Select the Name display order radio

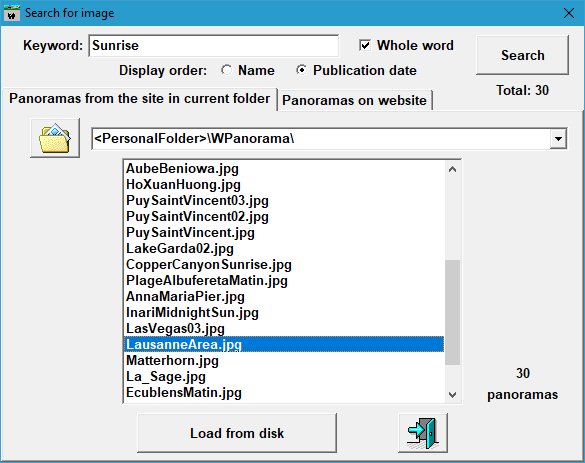227,70
